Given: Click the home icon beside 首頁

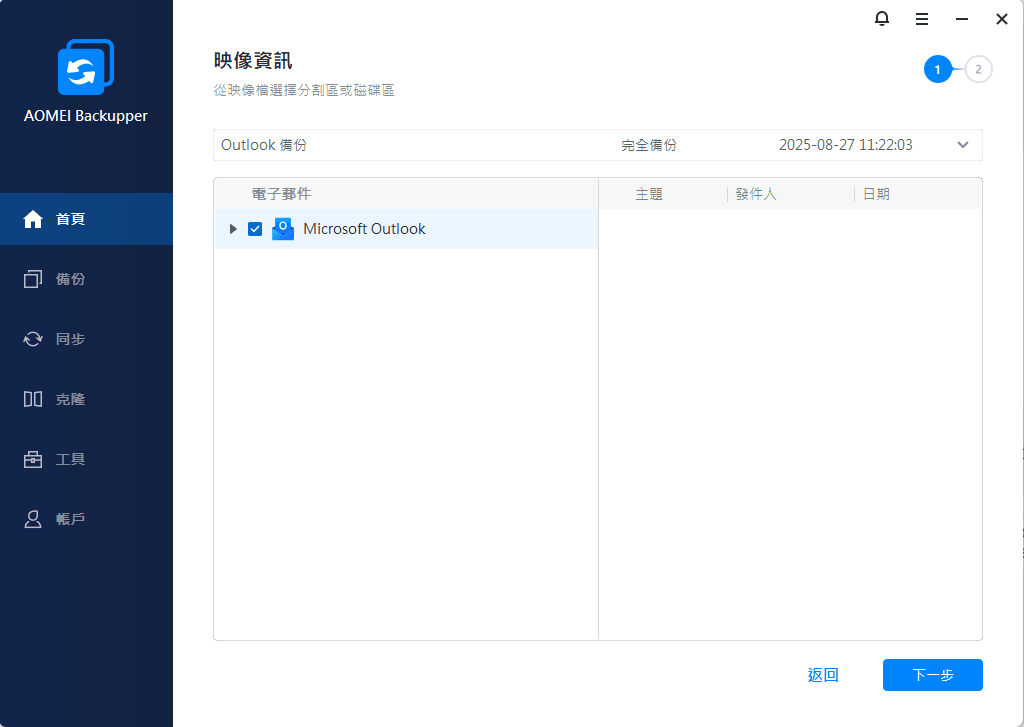Looking at the screenshot, I should pyautogui.click(x=33, y=219).
